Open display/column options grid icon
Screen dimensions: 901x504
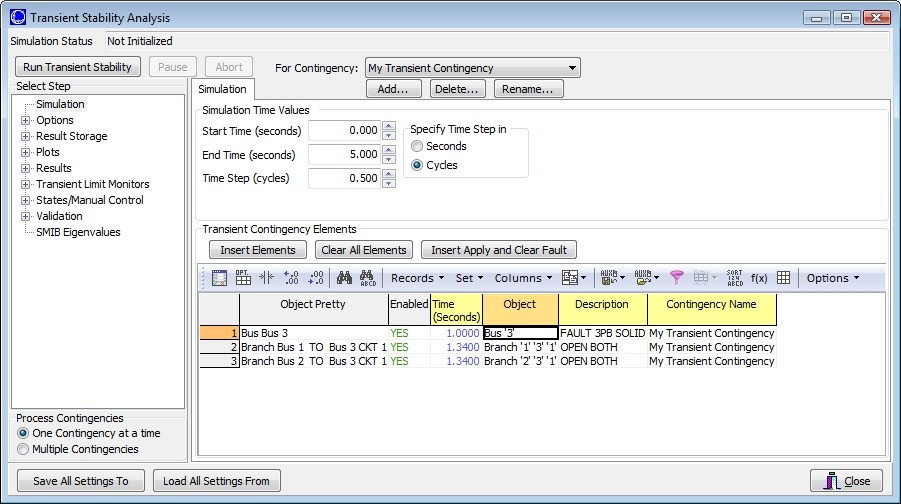pyautogui.click(x=243, y=278)
